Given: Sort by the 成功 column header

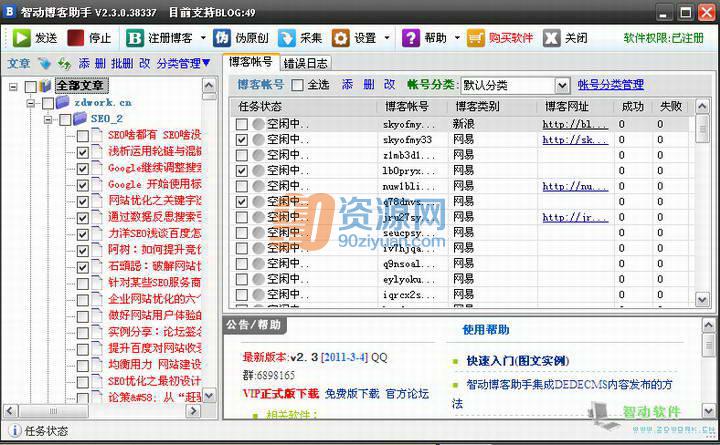Looking at the screenshot, I should pyautogui.click(x=632, y=107).
